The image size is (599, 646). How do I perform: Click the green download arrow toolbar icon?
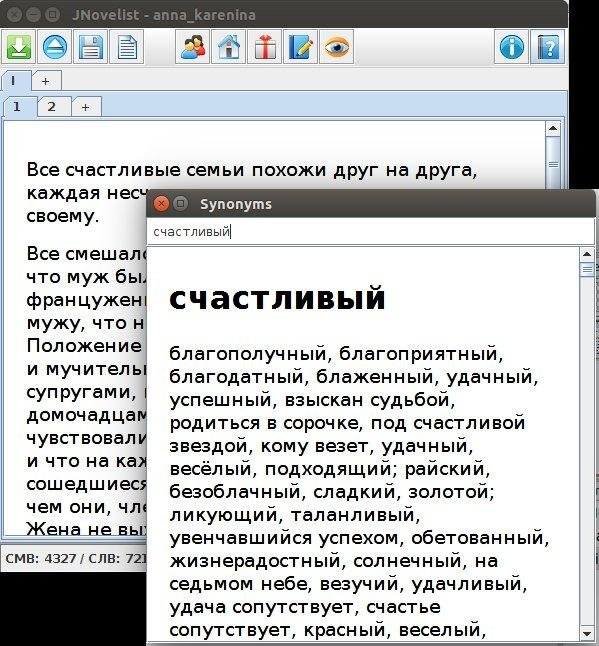point(19,47)
